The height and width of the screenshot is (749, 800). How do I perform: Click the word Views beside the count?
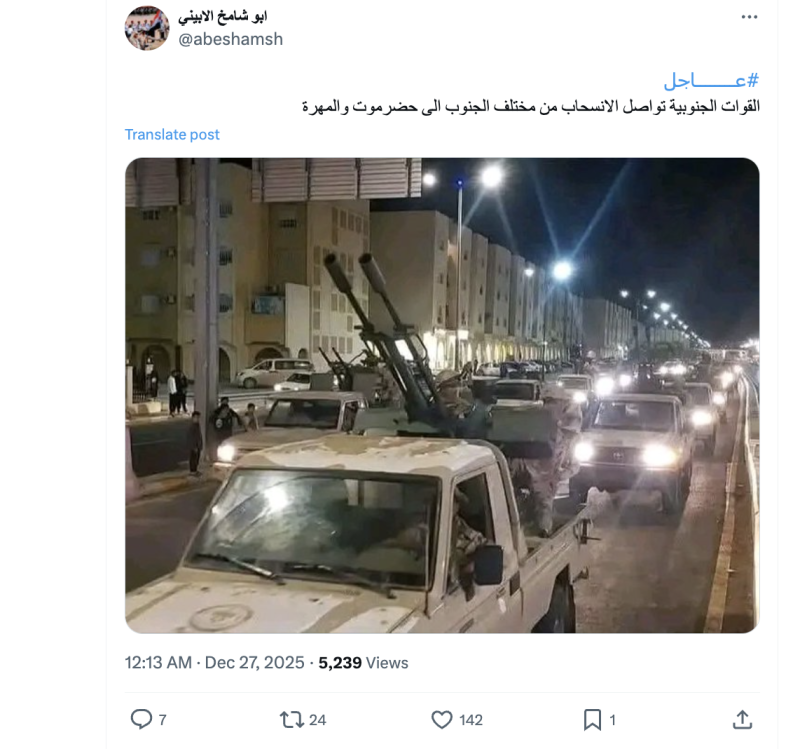387,663
